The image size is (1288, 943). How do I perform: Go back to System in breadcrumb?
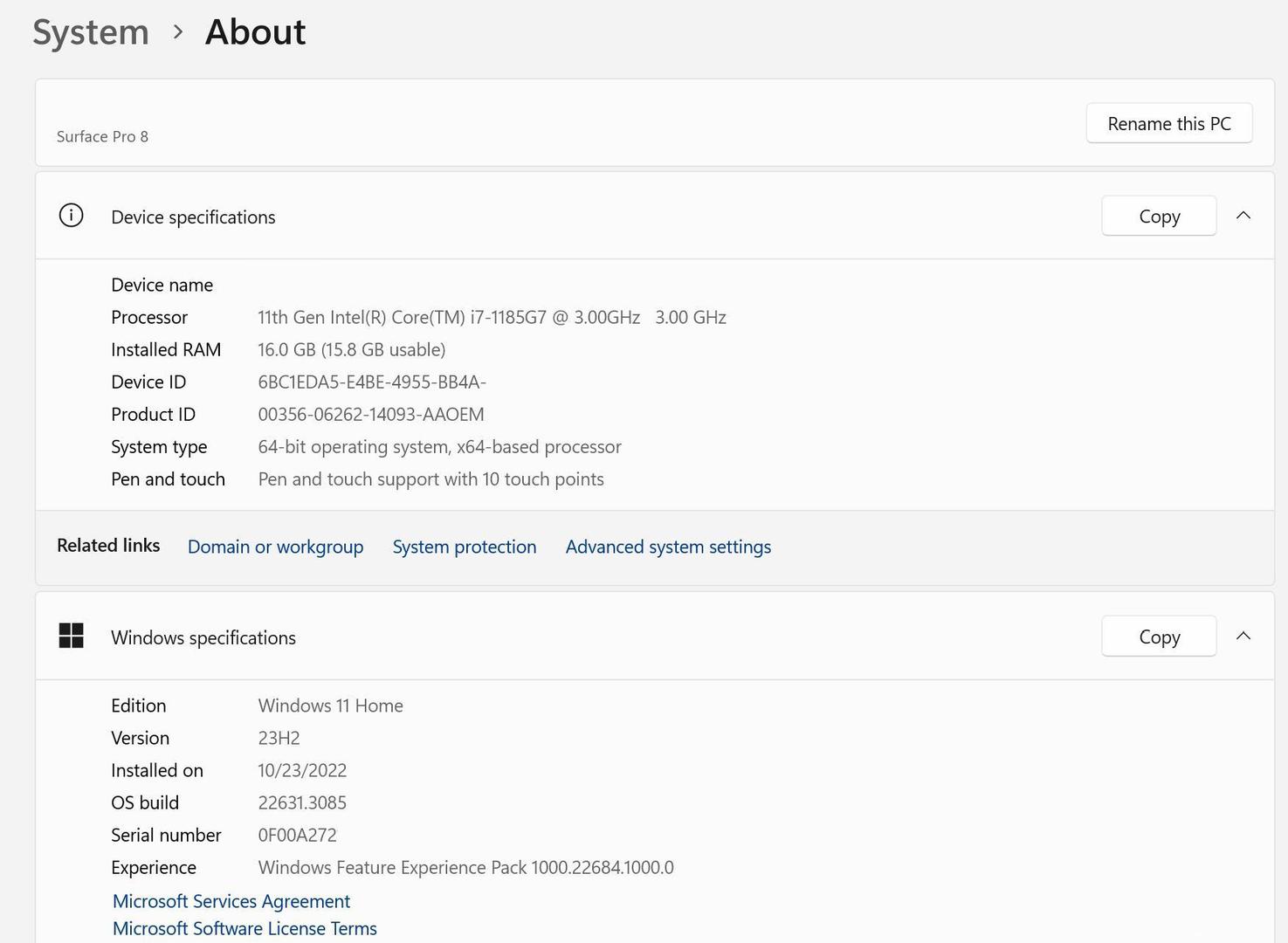(x=91, y=32)
